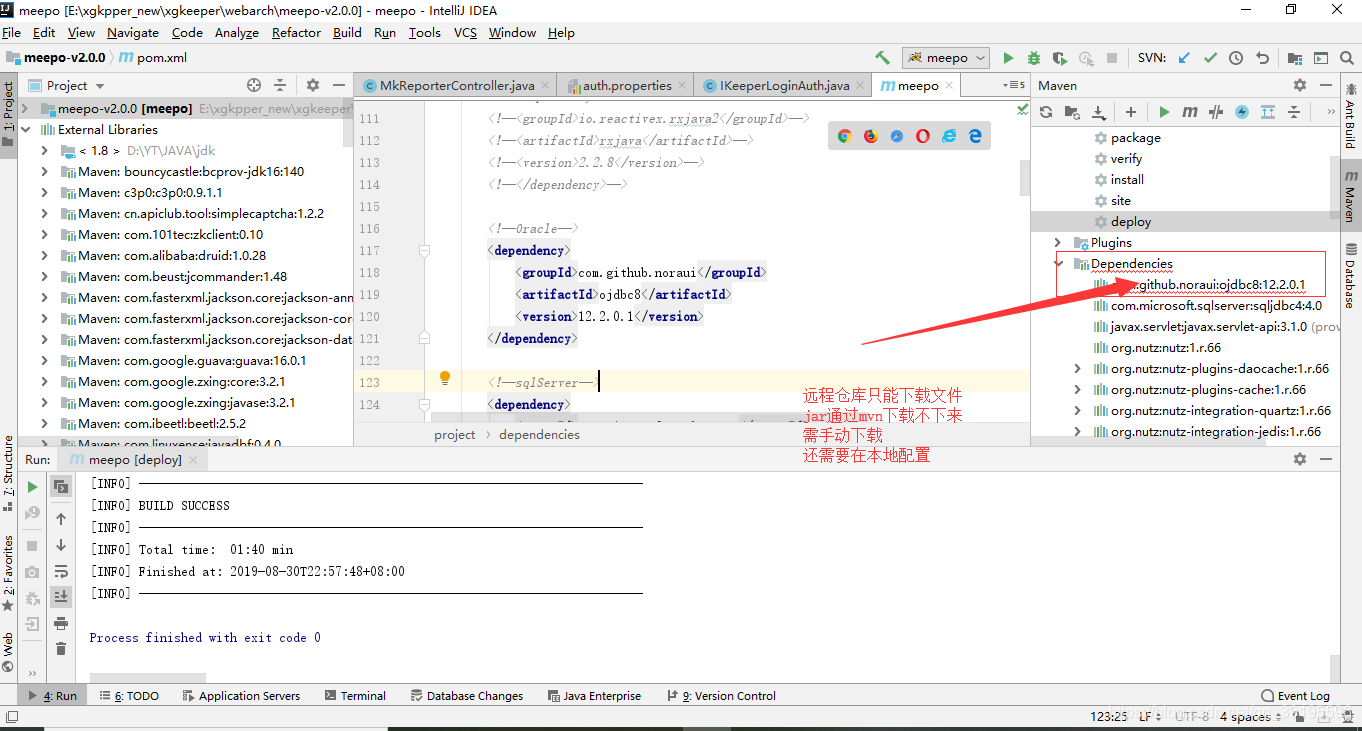Start debugging with the bug icon
The image size is (1362, 731).
[1034, 58]
